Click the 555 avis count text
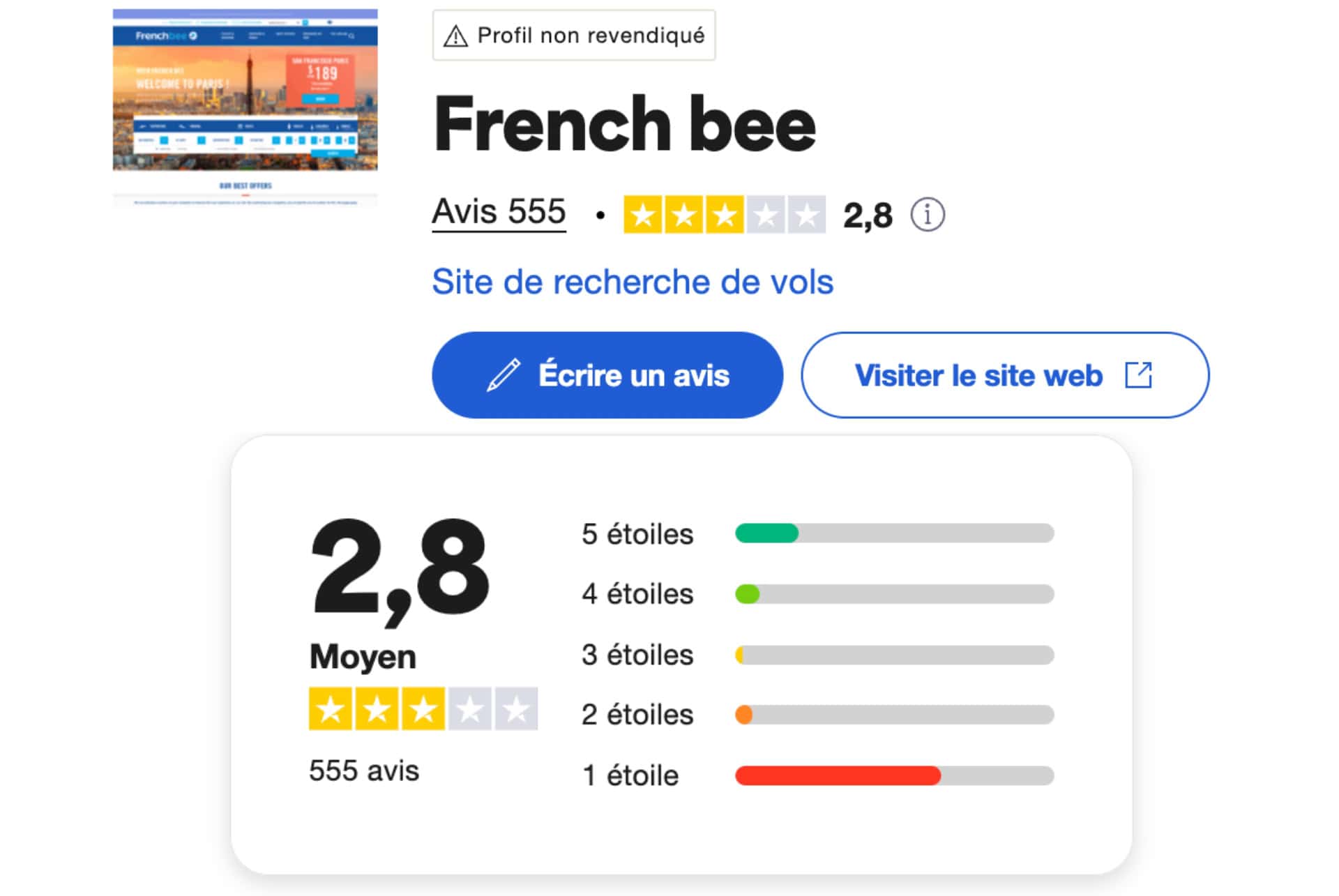 point(364,771)
